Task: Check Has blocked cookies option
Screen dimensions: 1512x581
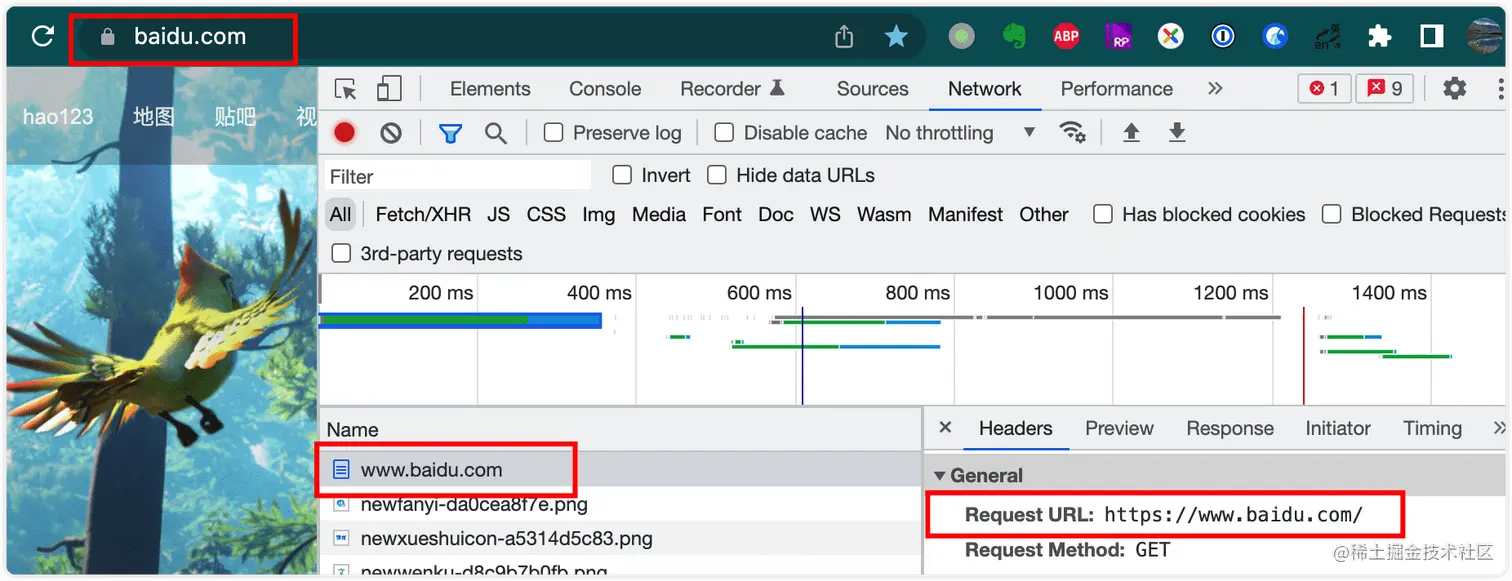Action: pyautogui.click(x=1103, y=214)
